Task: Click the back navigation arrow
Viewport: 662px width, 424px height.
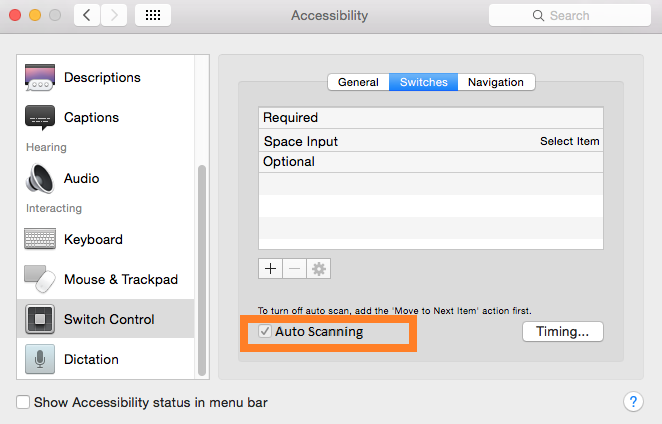Action: [x=87, y=15]
